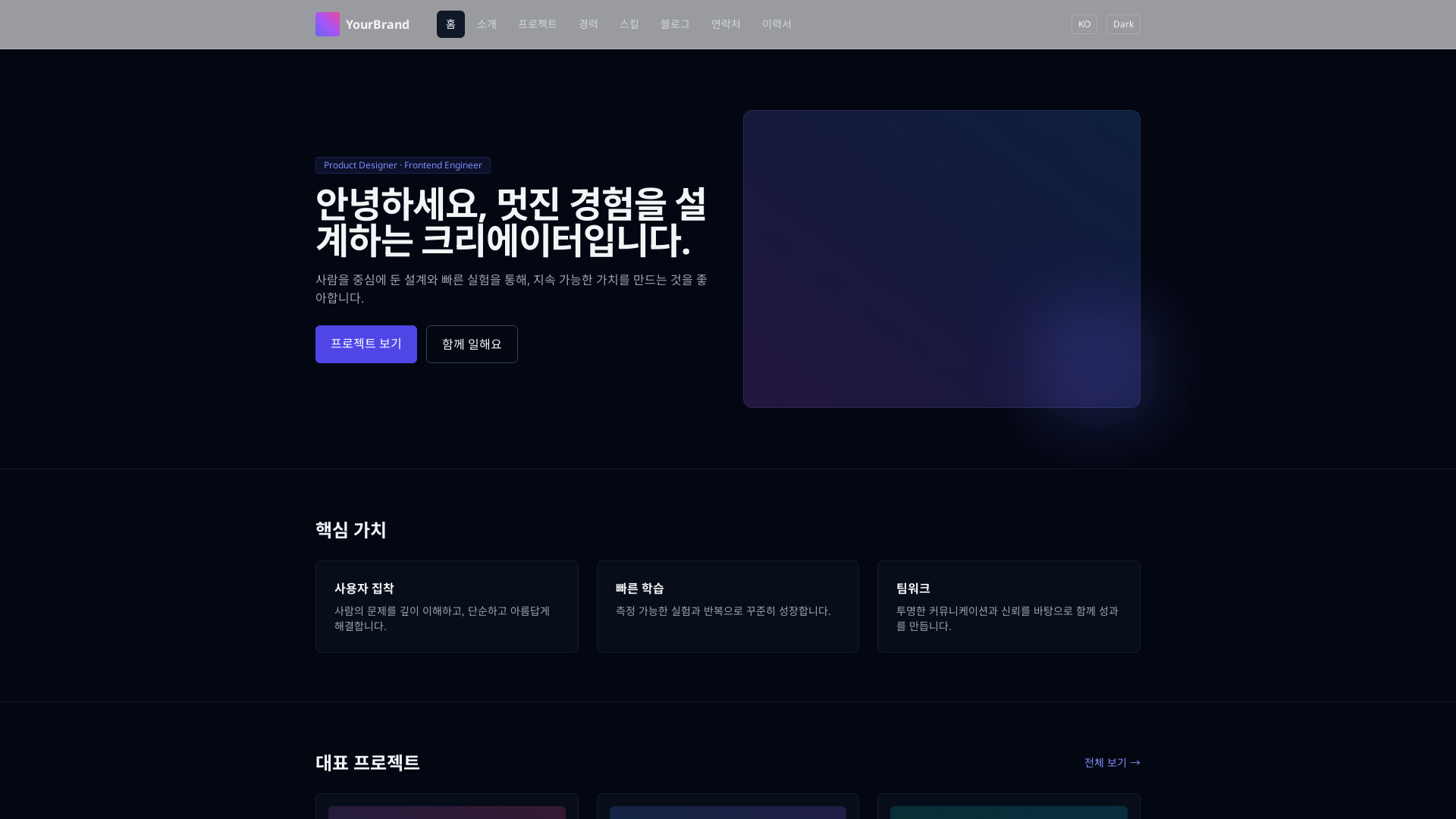Select the 사용자 집착 value card

coord(447,606)
